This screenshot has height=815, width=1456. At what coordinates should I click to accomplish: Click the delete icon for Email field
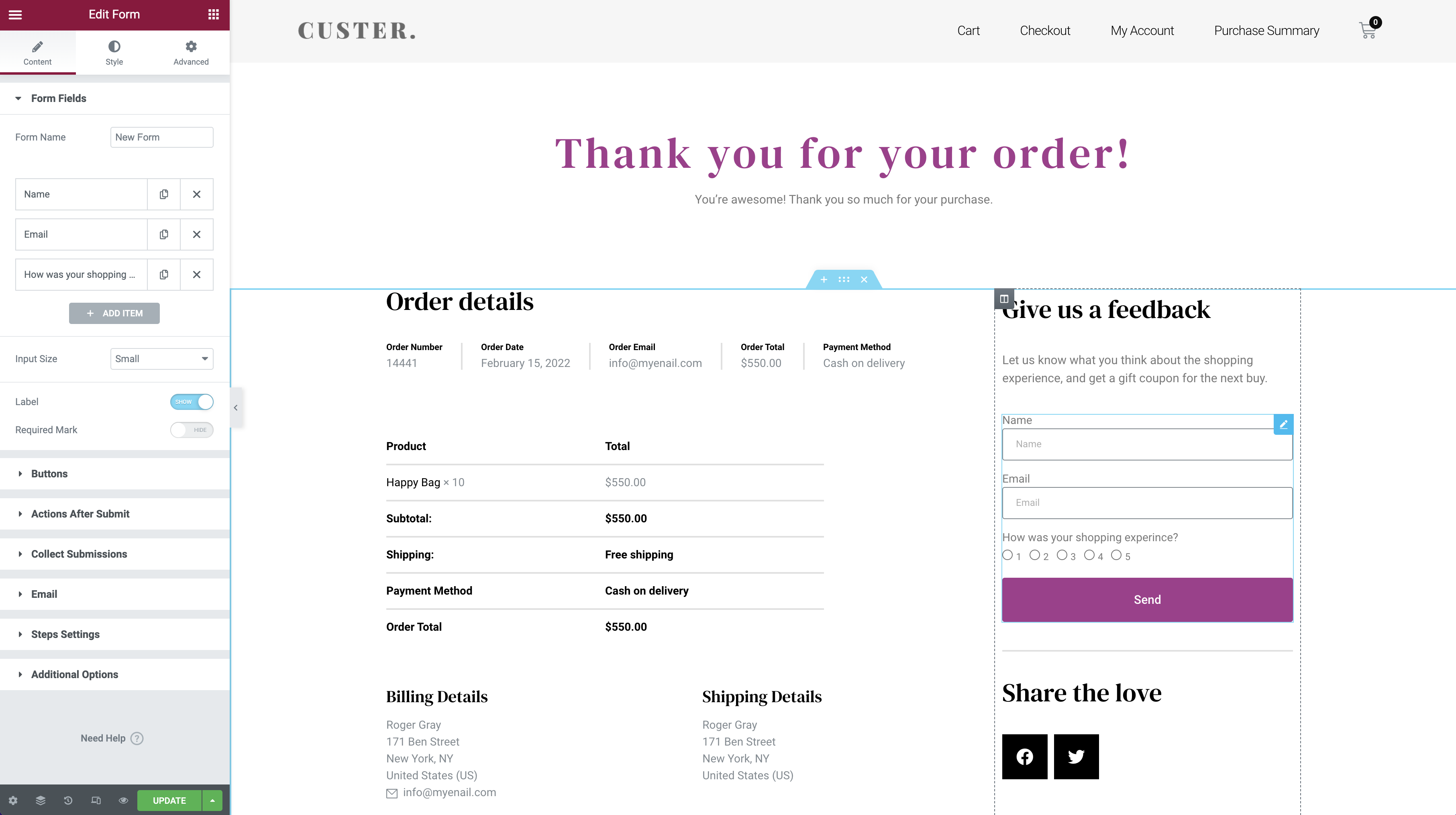point(197,234)
